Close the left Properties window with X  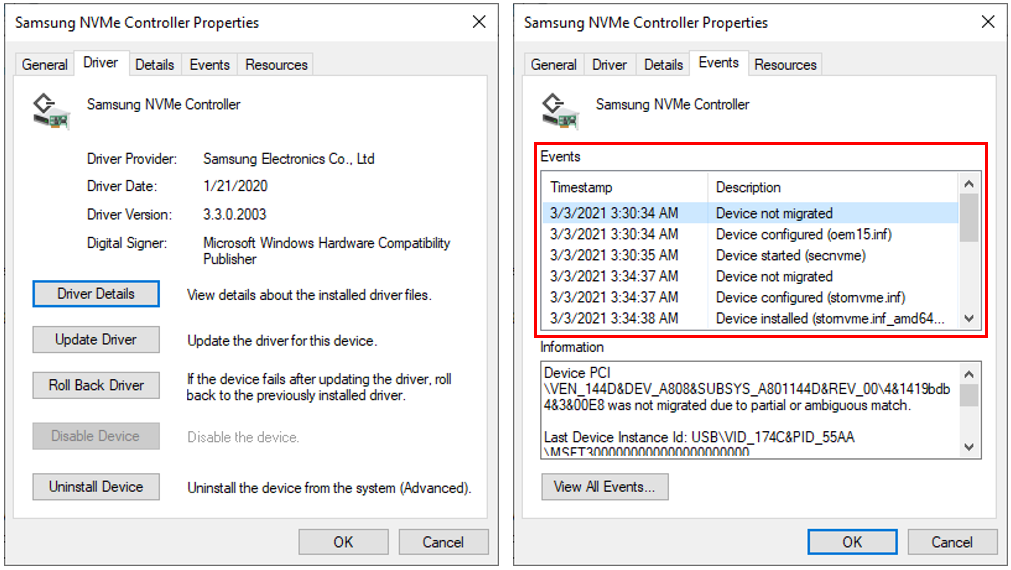[x=479, y=23]
